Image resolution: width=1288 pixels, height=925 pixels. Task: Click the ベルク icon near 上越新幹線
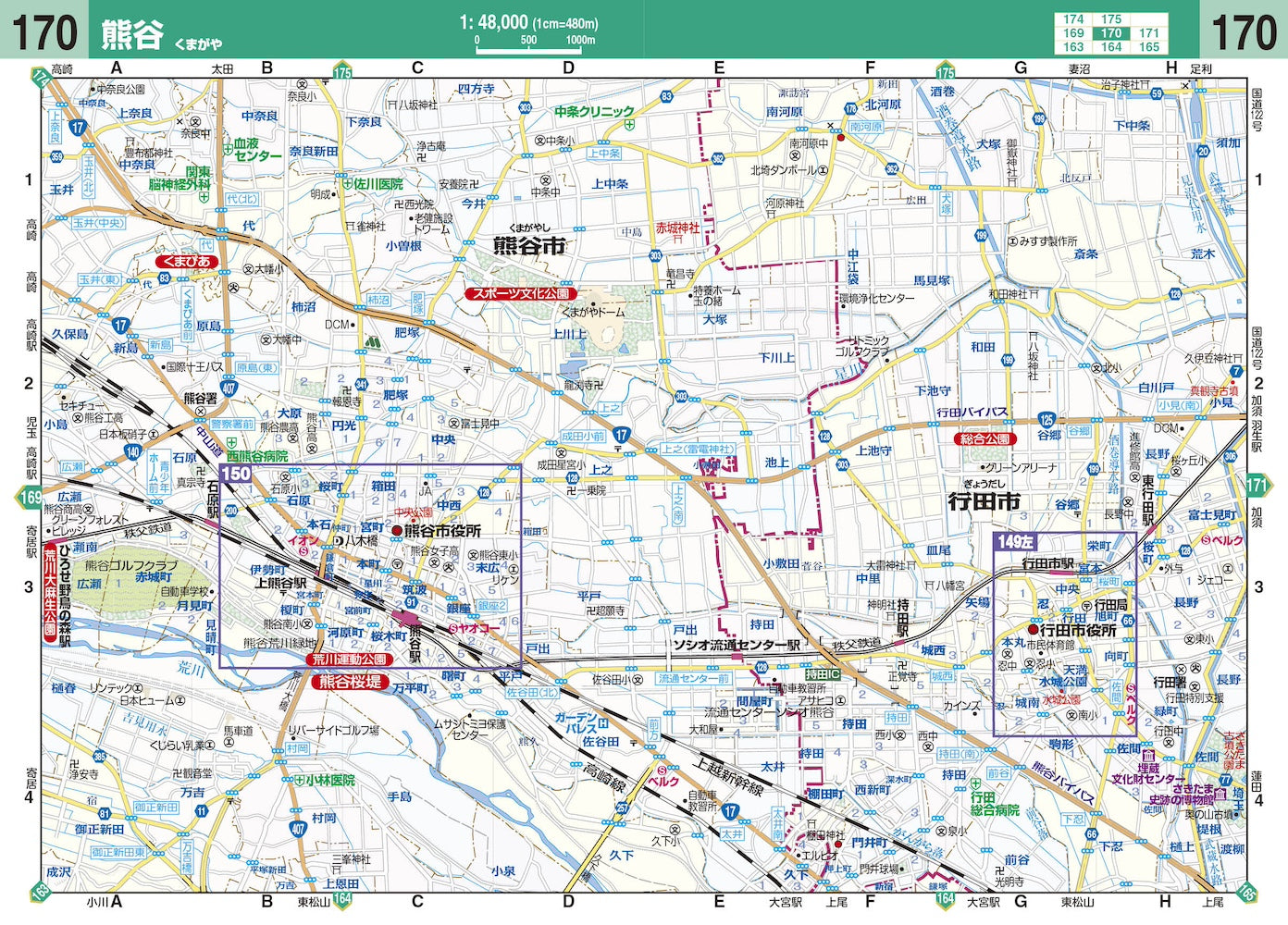(x=663, y=770)
